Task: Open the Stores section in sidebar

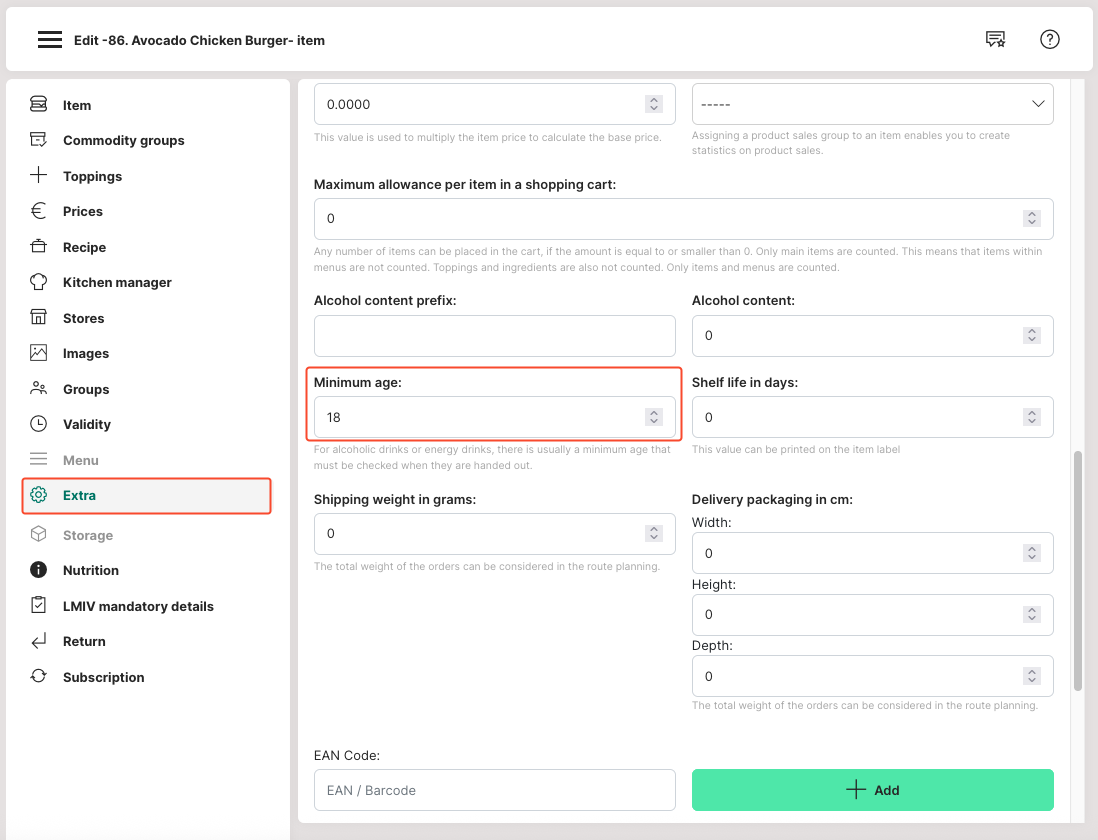Action: [83, 318]
